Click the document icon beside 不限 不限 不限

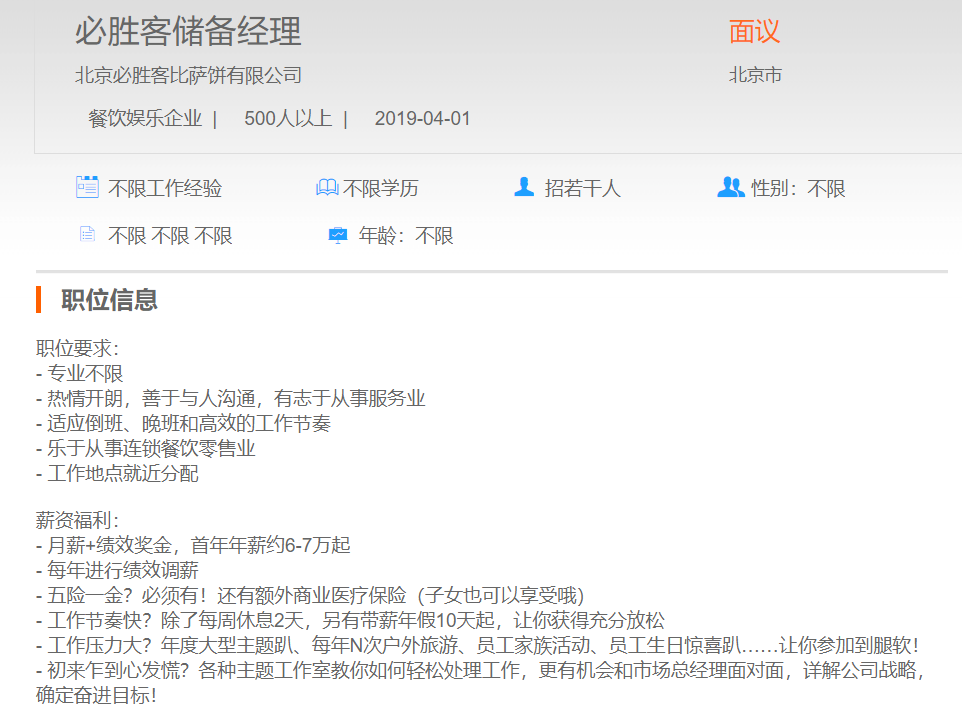[88, 235]
